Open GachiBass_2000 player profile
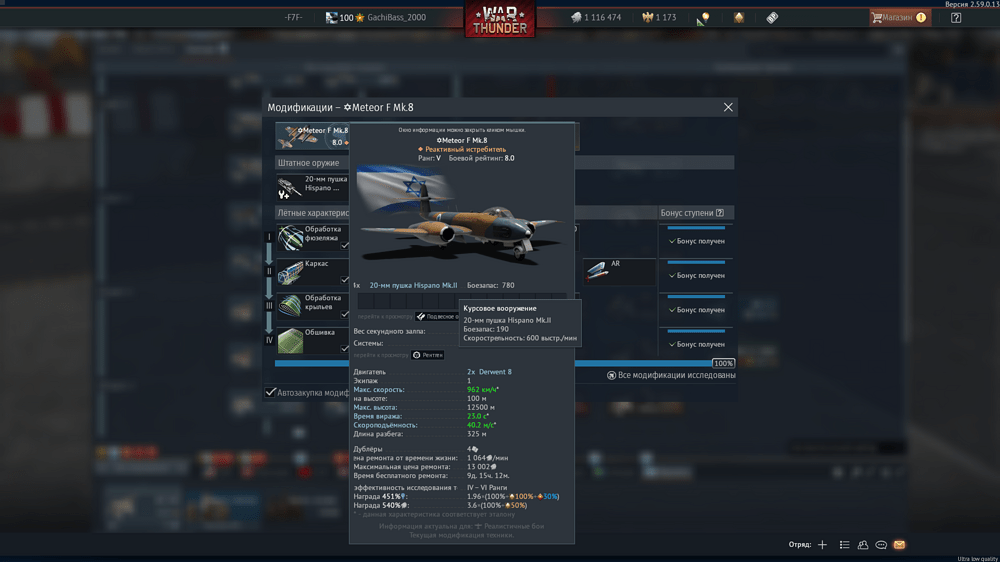Viewport: 1000px width, 562px height. (396, 17)
